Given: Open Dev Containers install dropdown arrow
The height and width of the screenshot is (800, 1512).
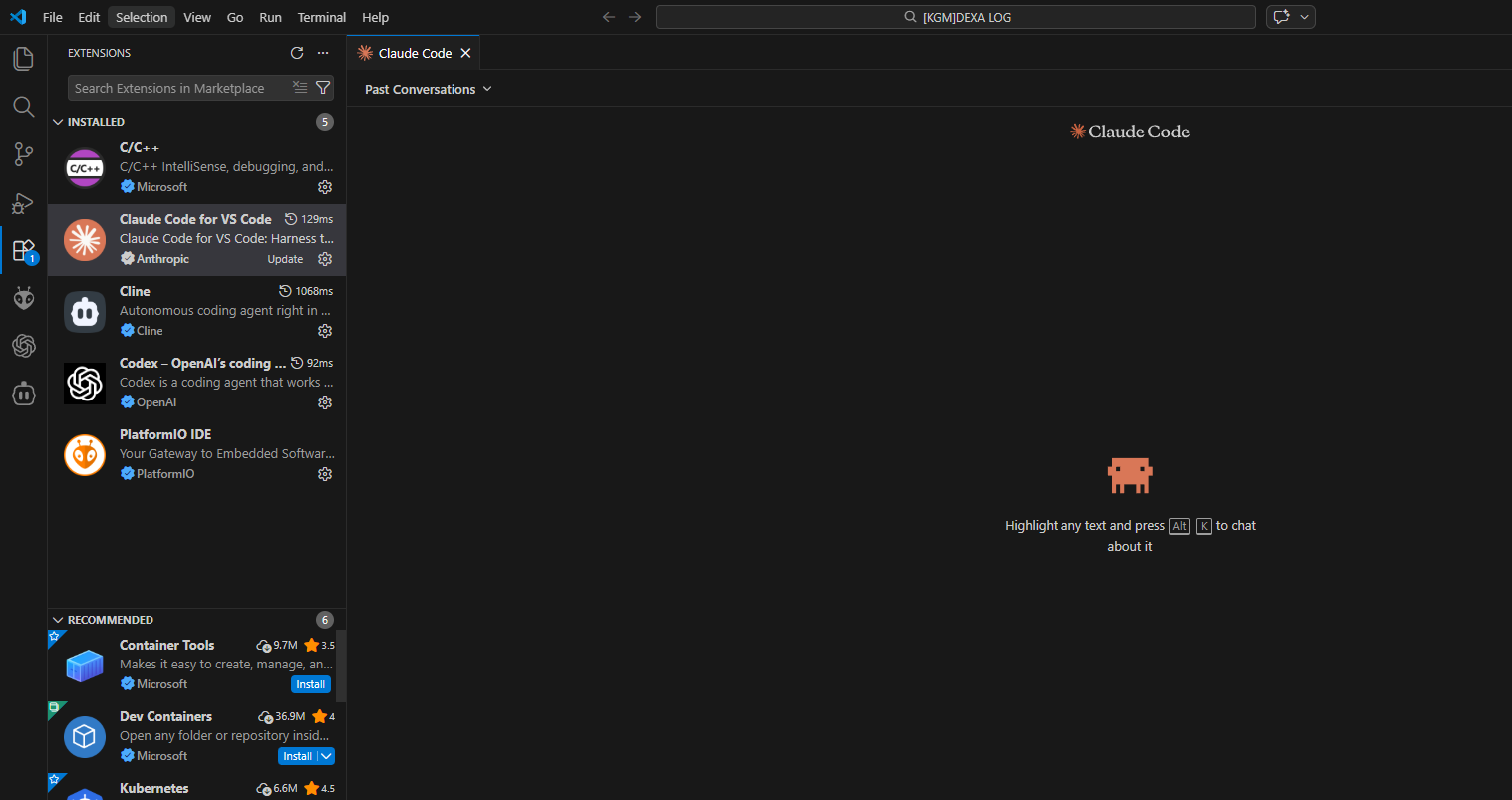Looking at the screenshot, I should pyautogui.click(x=326, y=756).
